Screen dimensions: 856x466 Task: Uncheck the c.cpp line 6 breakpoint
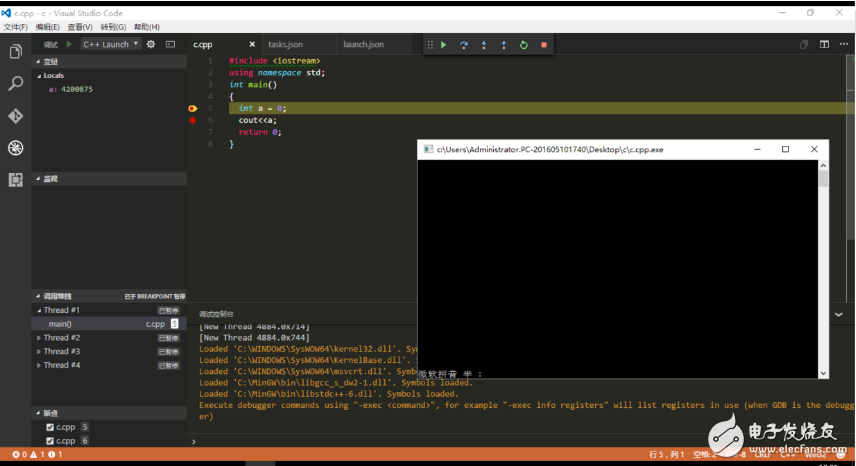[x=50, y=441]
